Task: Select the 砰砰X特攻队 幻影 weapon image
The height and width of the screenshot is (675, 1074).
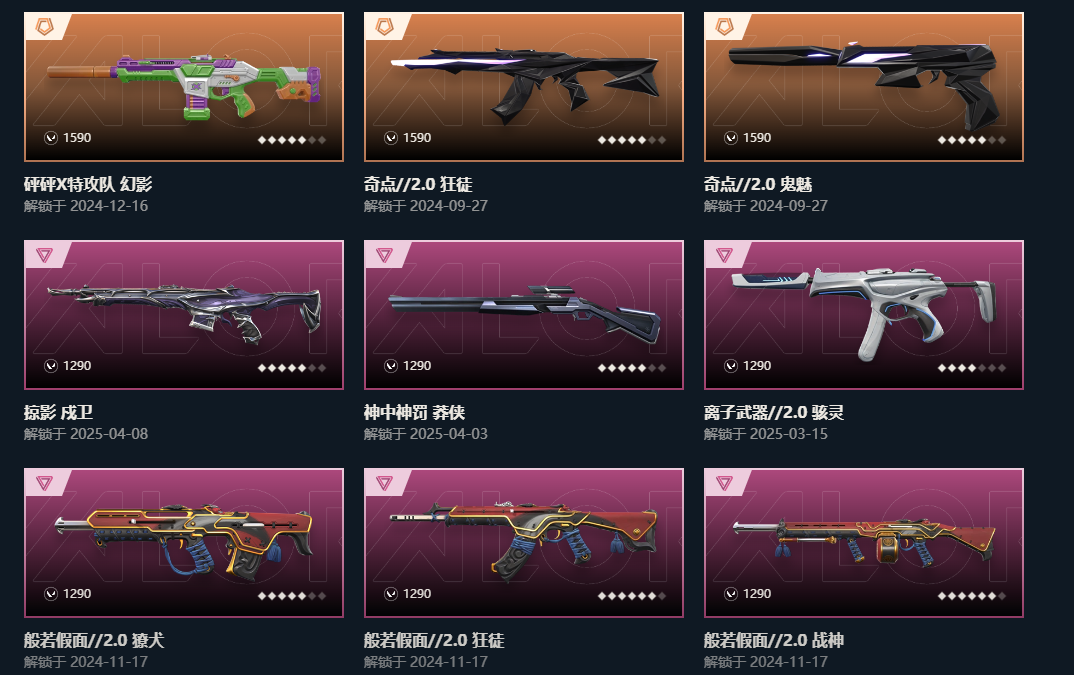Action: point(184,87)
